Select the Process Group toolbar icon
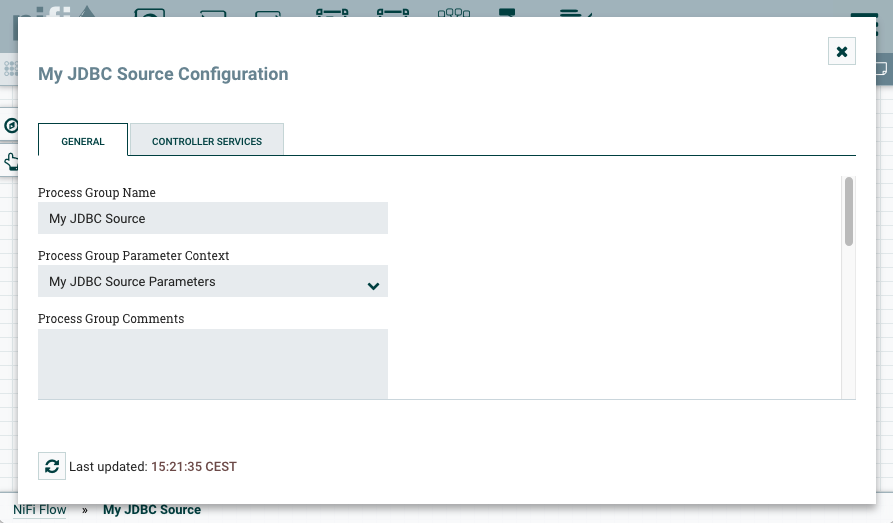The height and width of the screenshot is (523, 893). click(331, 12)
